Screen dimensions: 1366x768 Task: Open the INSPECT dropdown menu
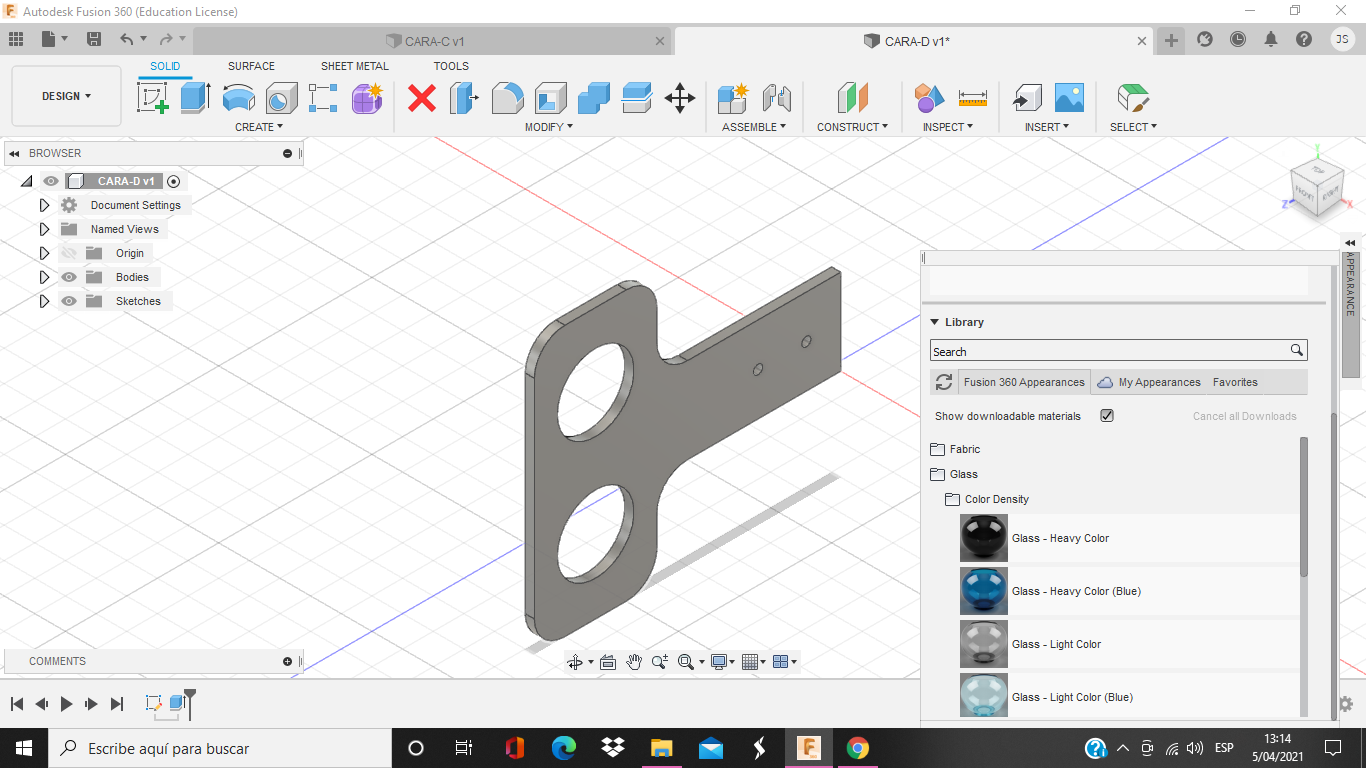[948, 127]
